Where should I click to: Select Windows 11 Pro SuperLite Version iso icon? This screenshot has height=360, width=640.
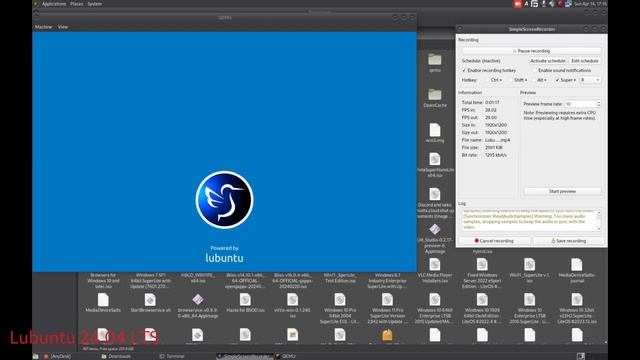(x=387, y=300)
